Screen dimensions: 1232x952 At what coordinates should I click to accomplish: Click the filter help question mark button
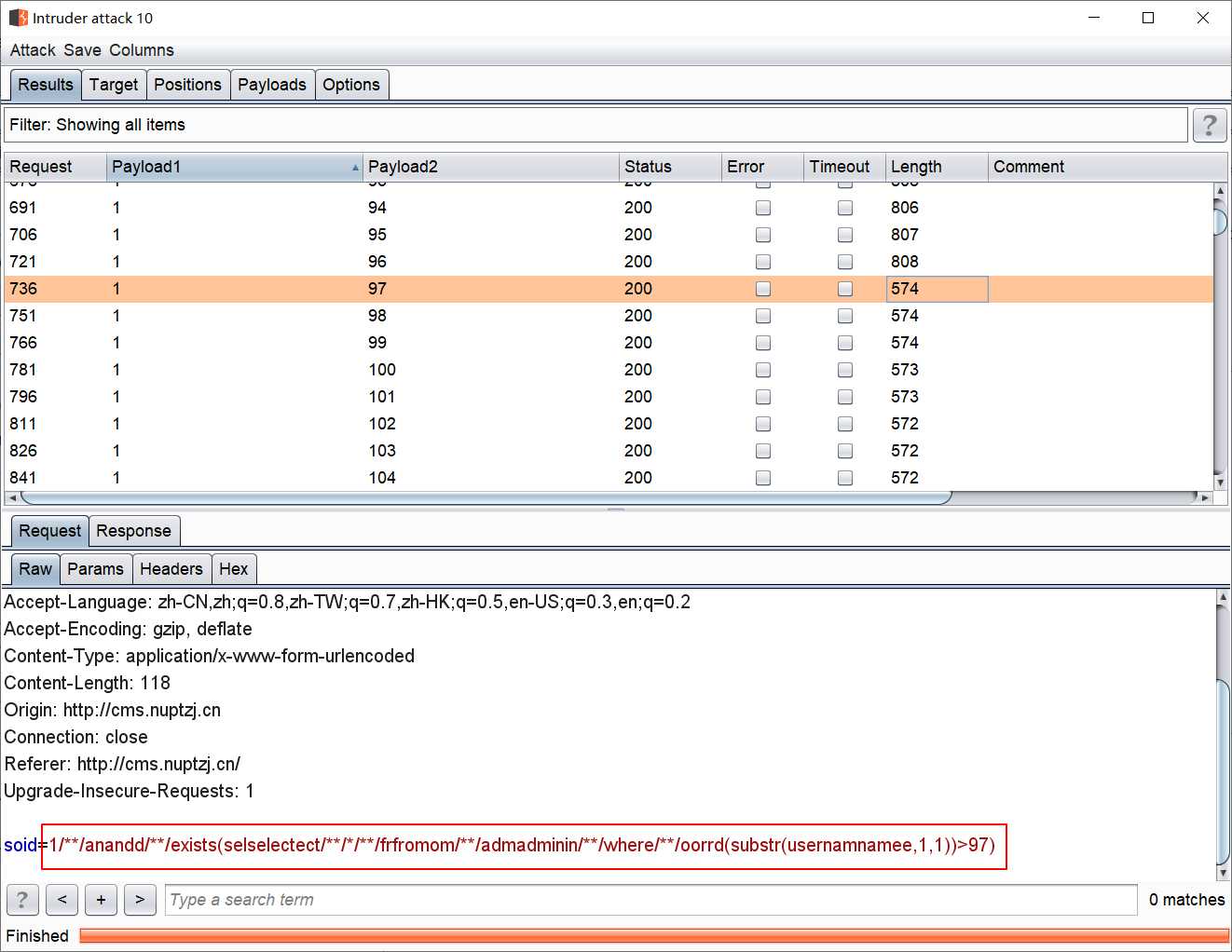[x=1210, y=125]
